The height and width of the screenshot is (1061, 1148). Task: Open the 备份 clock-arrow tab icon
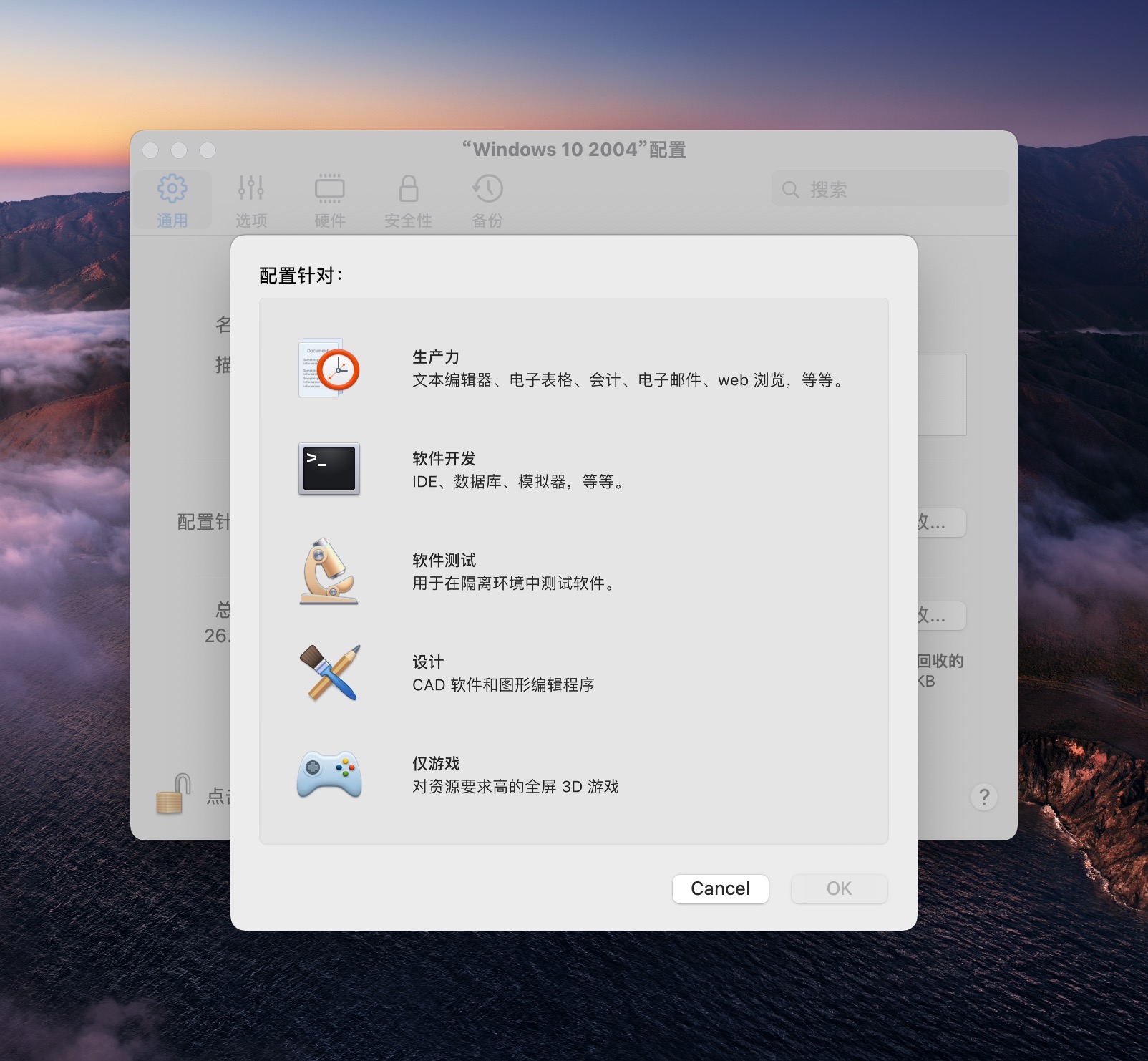click(x=487, y=189)
